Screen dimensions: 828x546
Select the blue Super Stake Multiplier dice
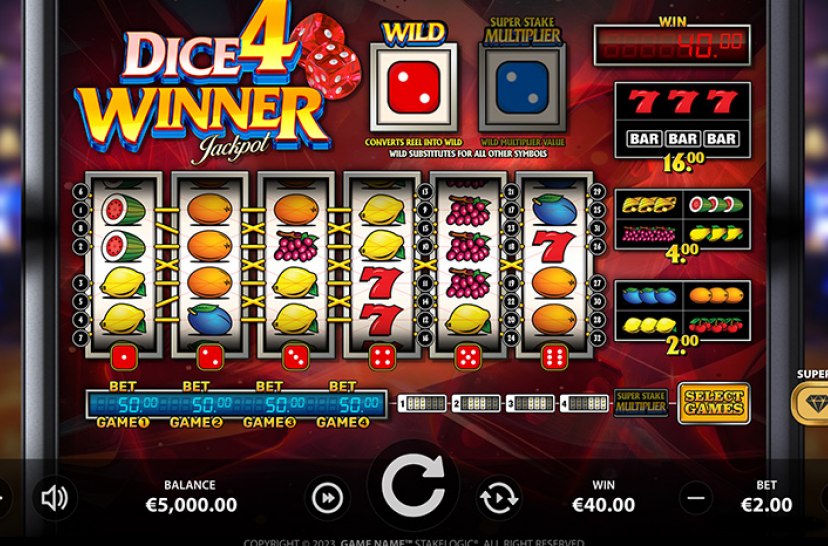click(522, 87)
